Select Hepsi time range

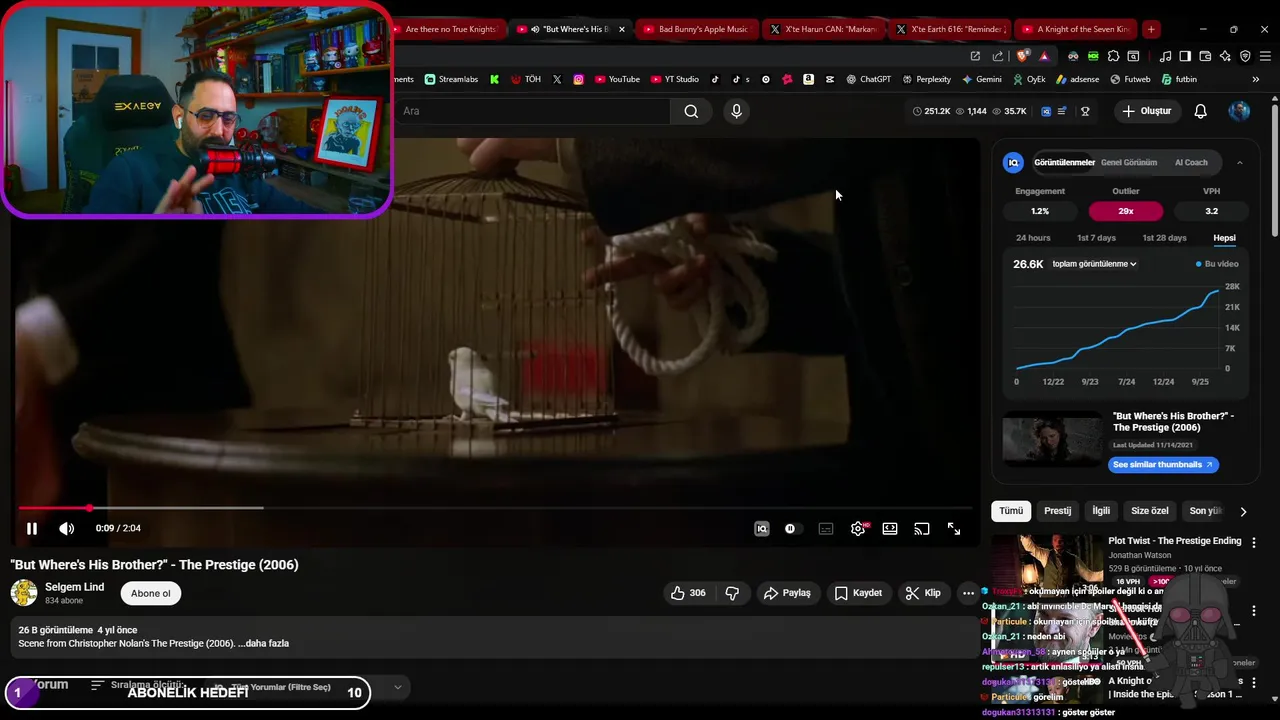coord(1224,238)
